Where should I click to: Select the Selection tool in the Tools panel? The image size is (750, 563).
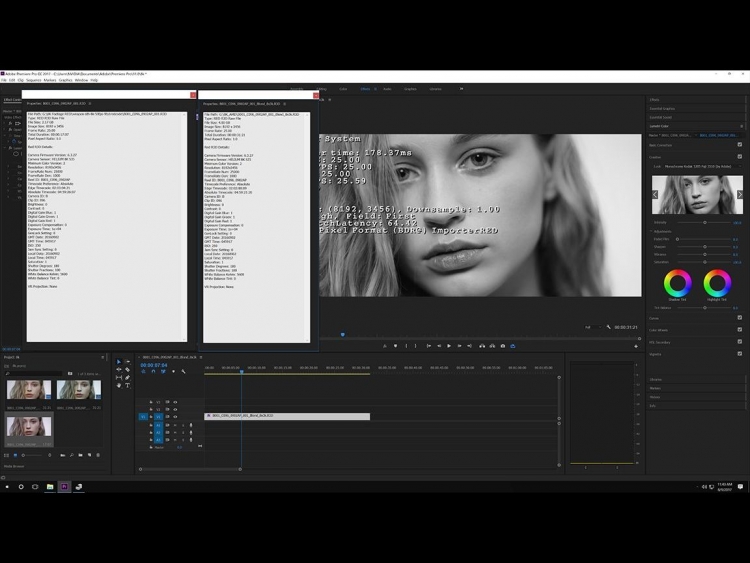coord(118,362)
